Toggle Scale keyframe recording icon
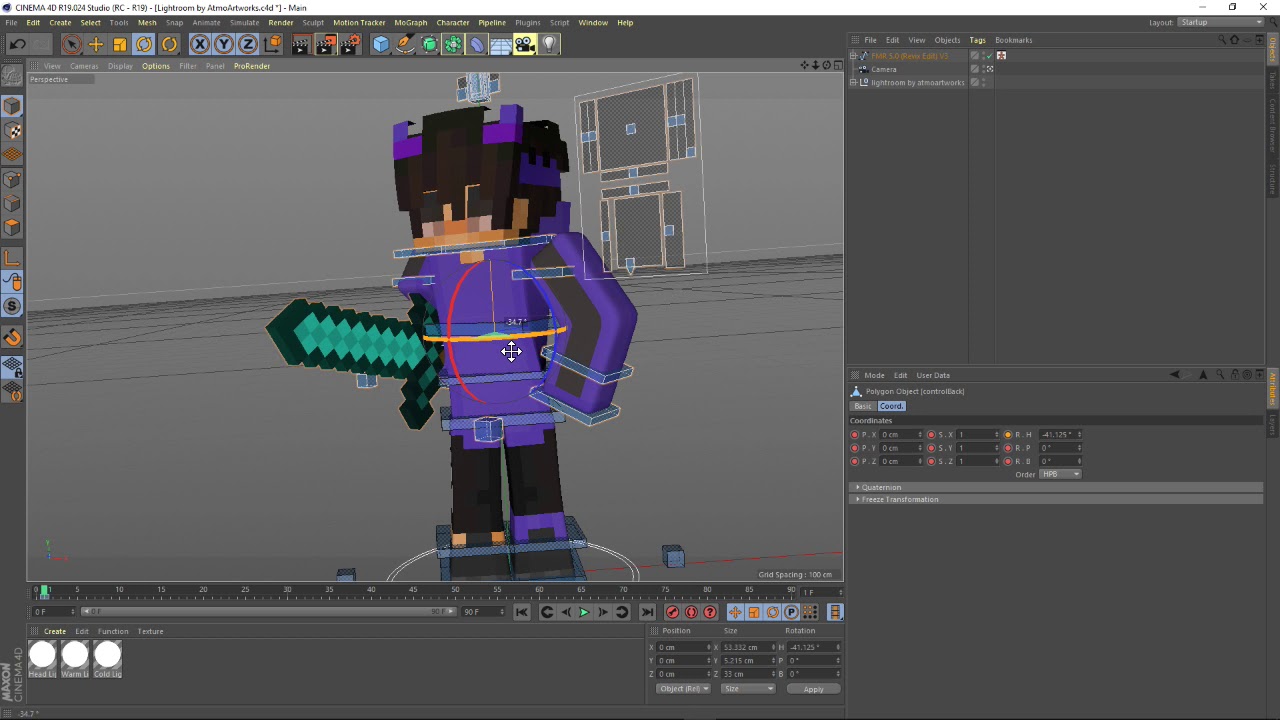This screenshot has height=720, width=1280. click(x=754, y=612)
